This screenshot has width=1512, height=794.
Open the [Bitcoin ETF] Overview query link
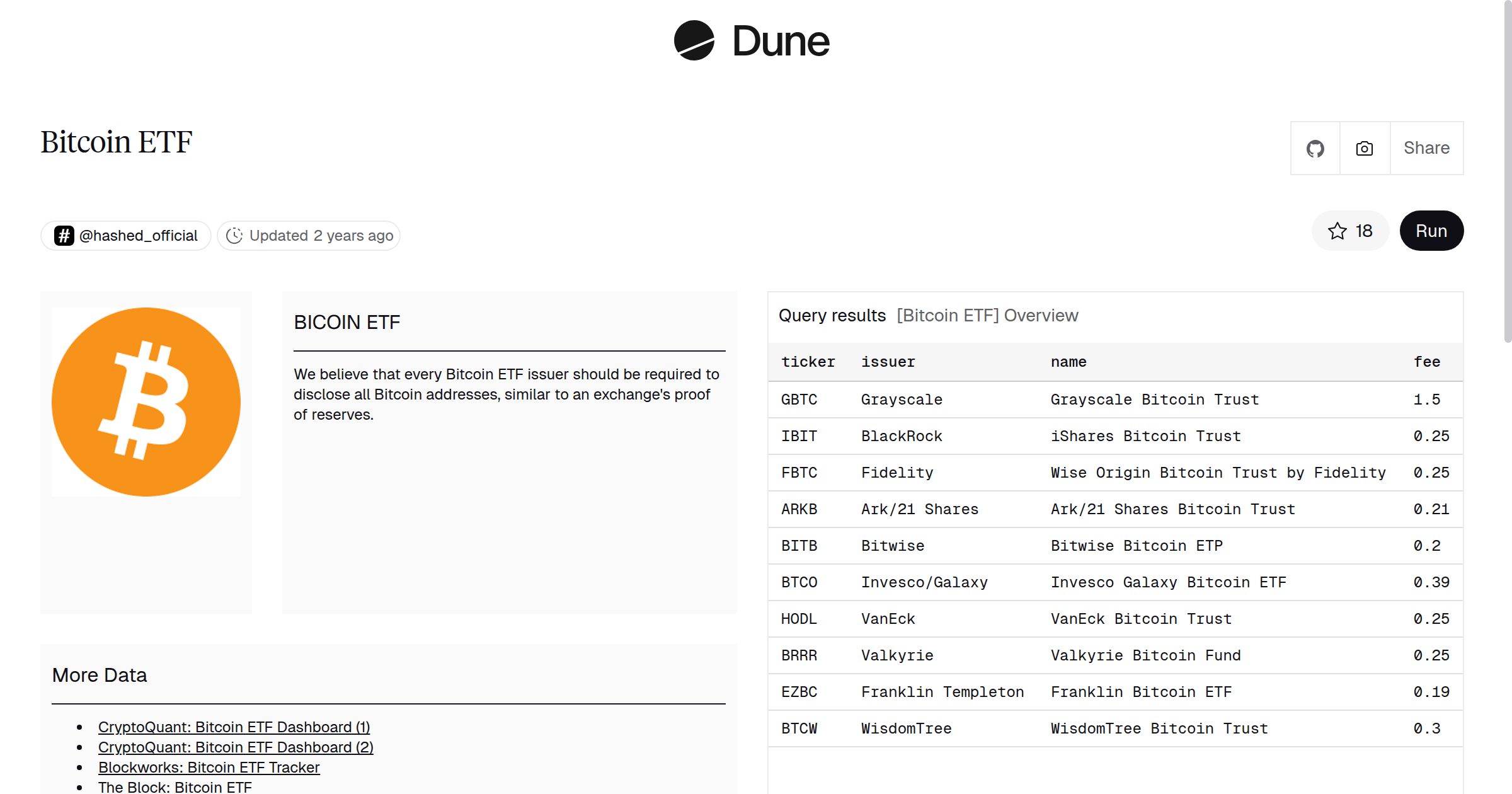coord(987,316)
